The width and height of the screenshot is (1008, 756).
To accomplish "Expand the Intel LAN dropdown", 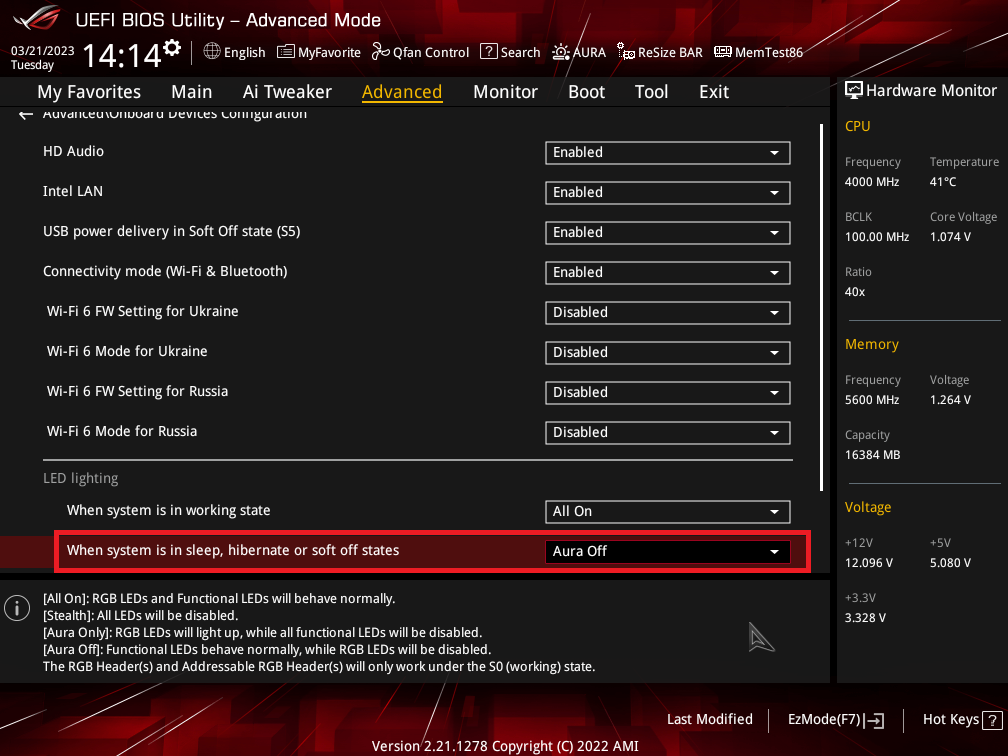I will (x=667, y=192).
